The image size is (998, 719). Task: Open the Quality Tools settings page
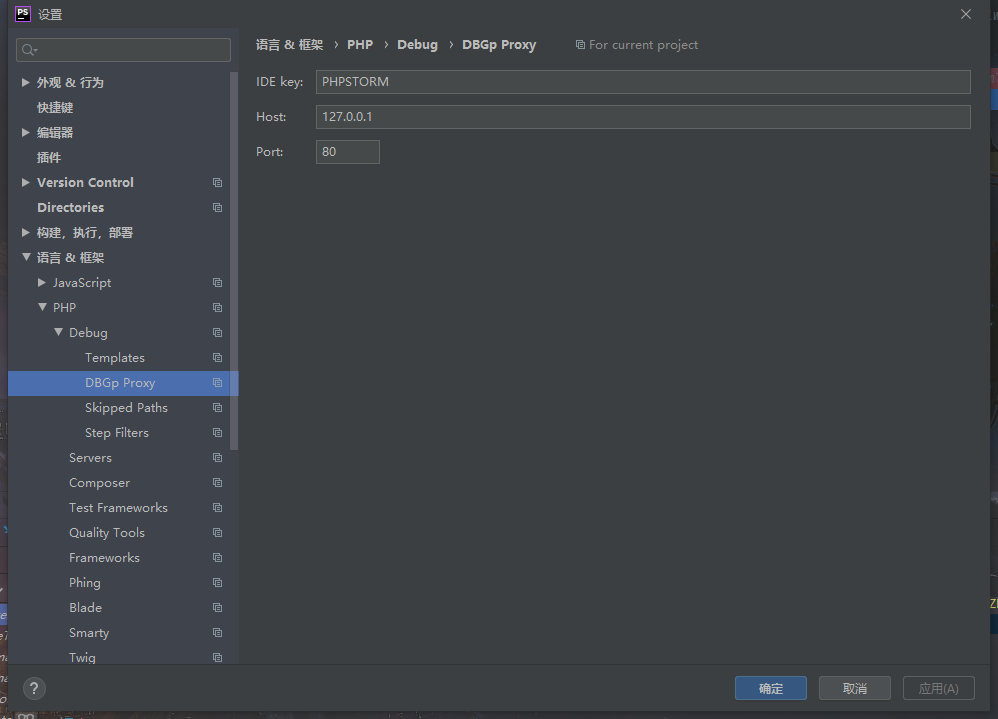[x=107, y=533]
